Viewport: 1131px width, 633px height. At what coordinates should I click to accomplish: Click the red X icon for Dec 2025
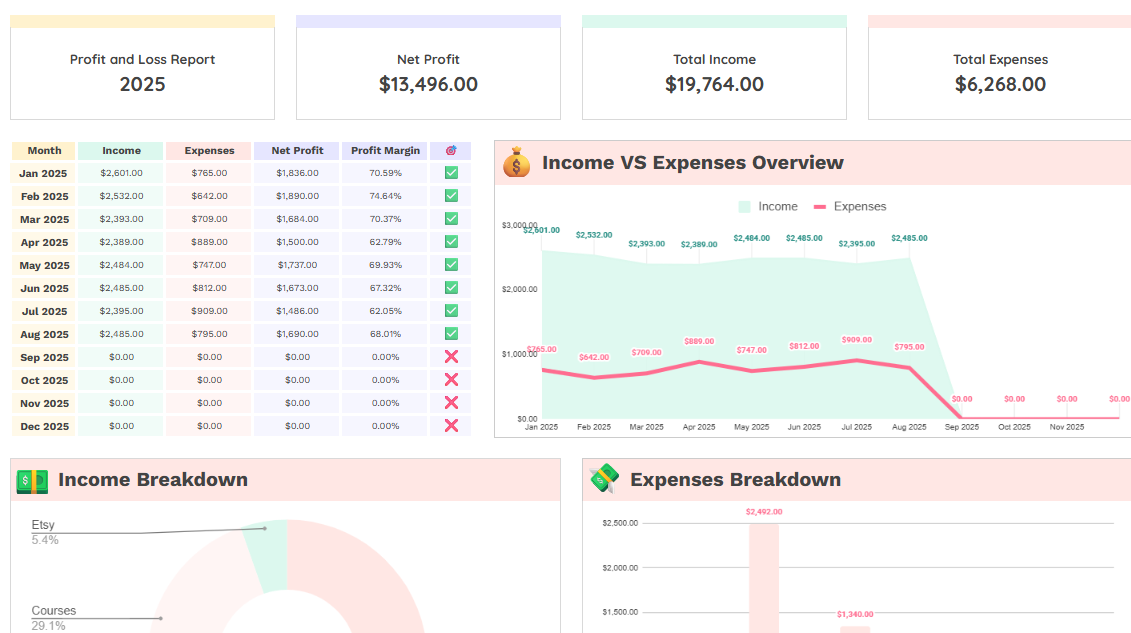coord(450,426)
